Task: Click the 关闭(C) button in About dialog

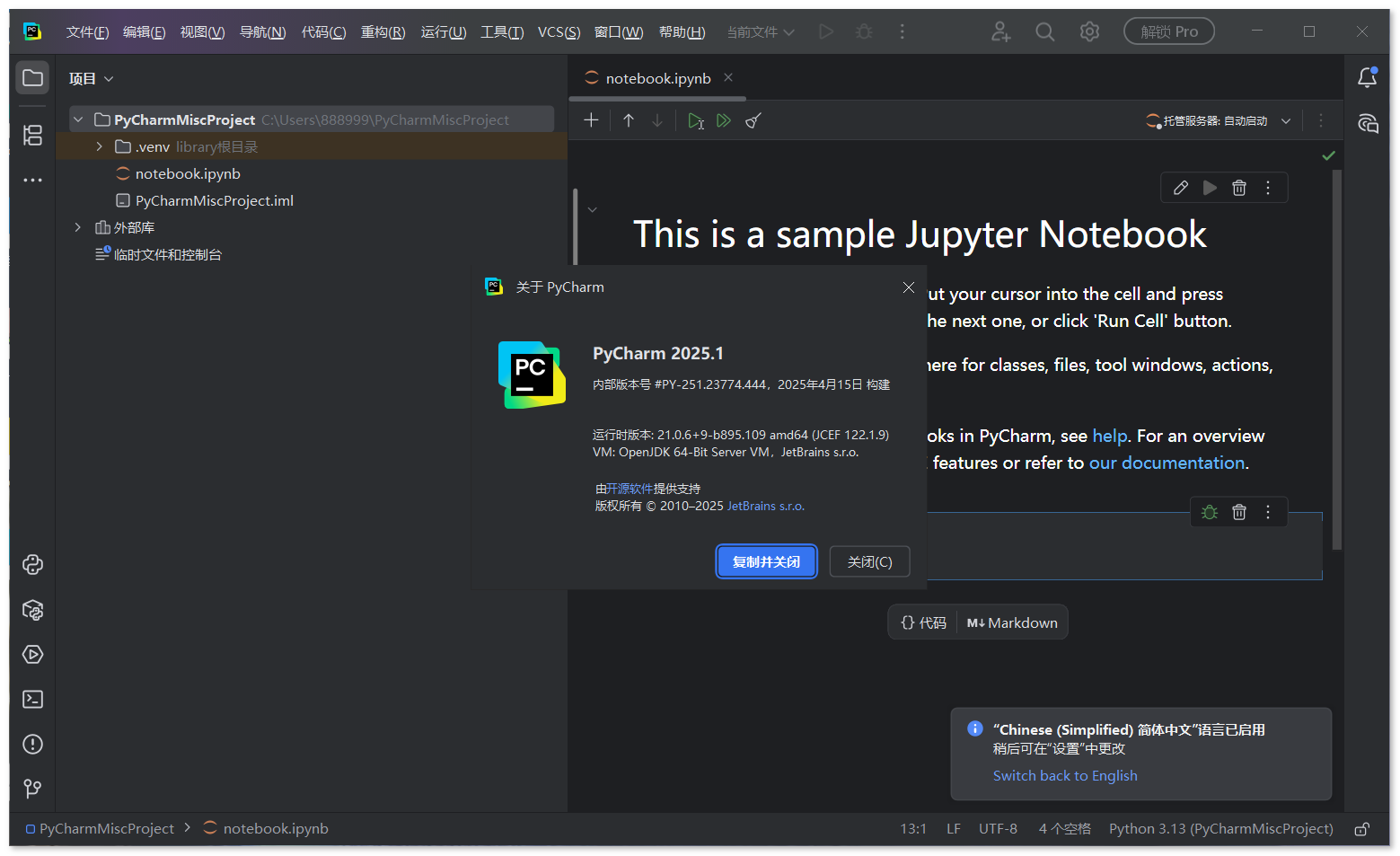Action: pyautogui.click(x=869, y=561)
